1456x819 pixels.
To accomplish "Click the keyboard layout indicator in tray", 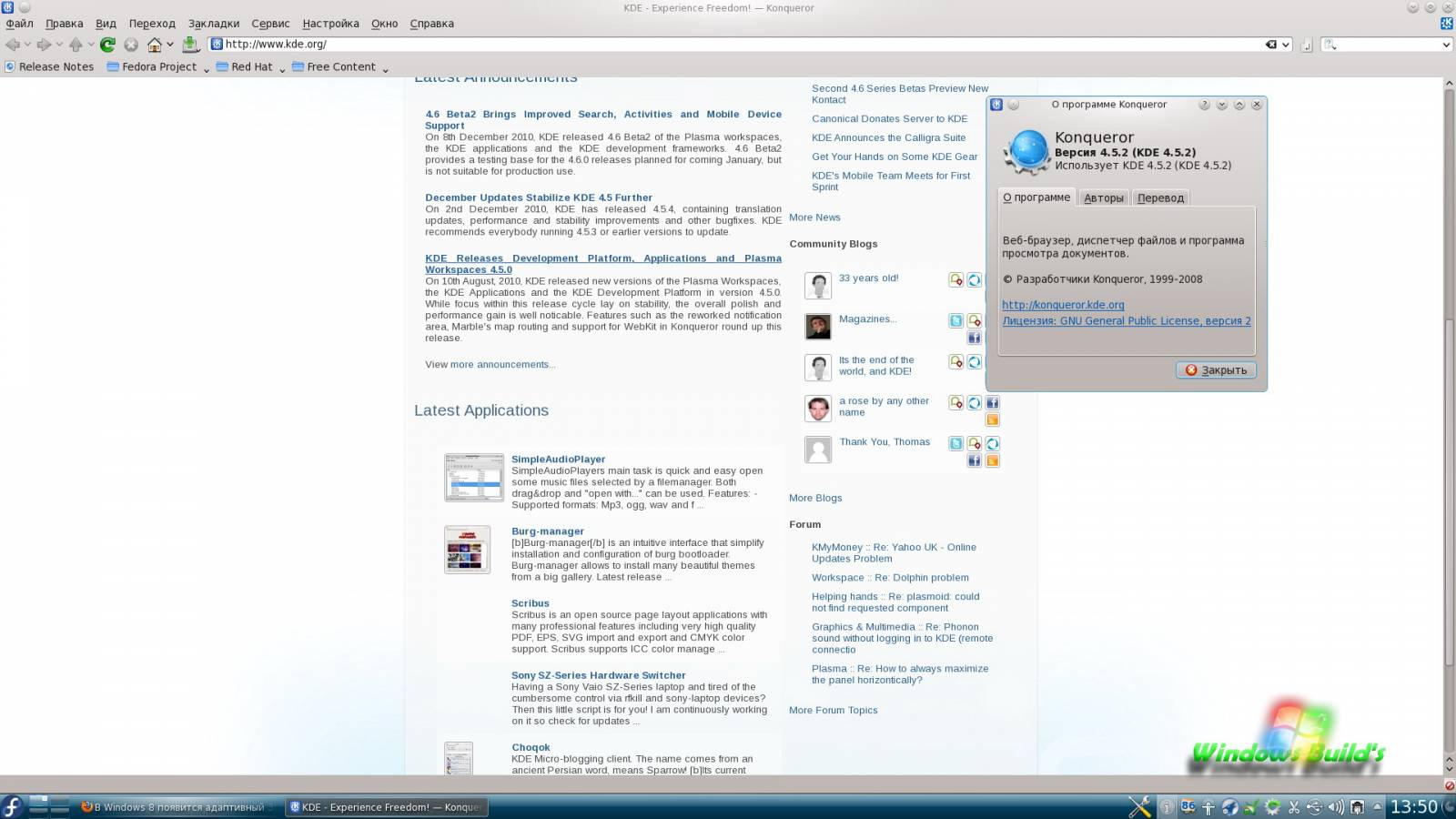I will pyautogui.click(x=1188, y=806).
